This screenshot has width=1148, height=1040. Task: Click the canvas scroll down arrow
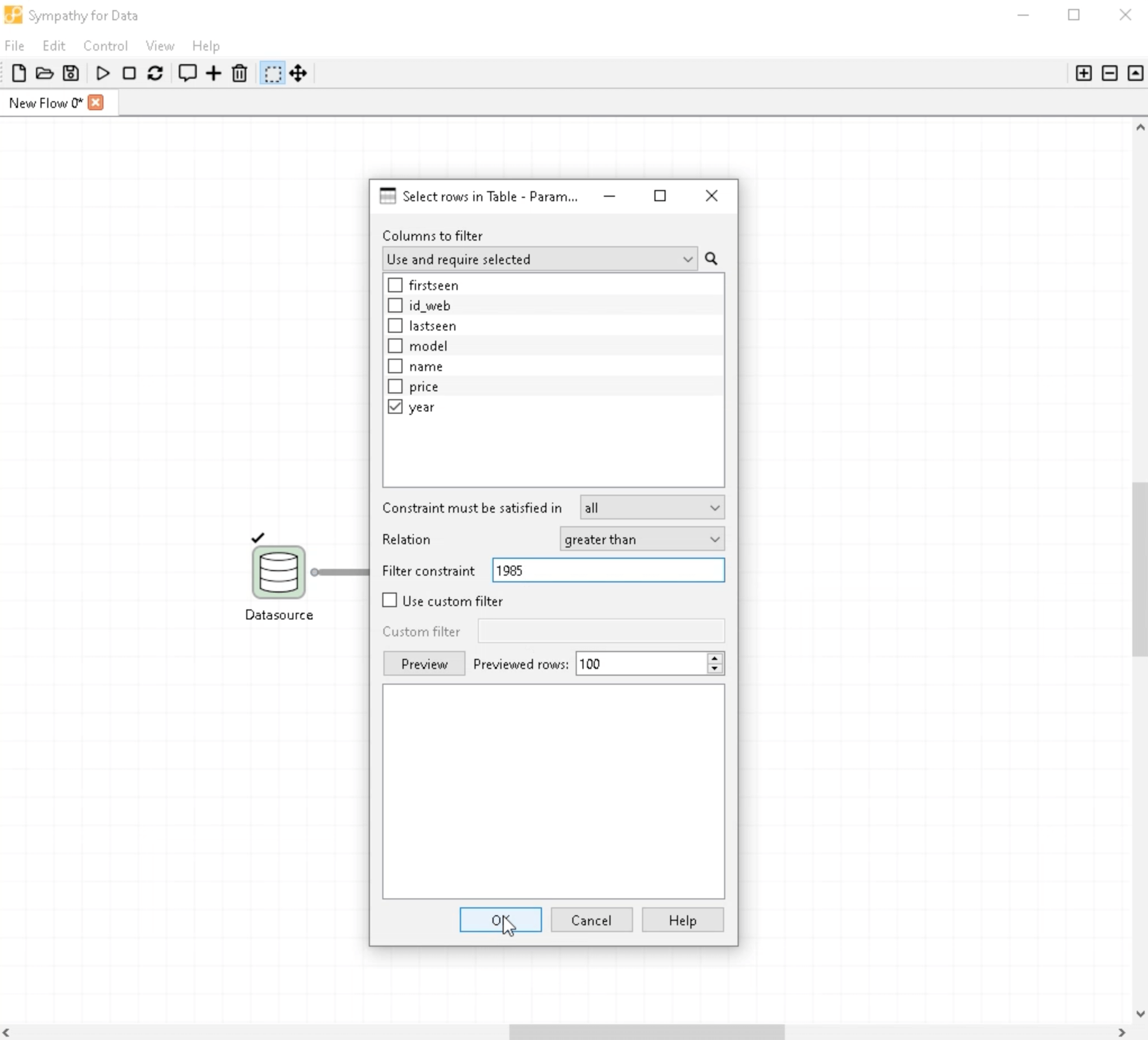point(1140,1013)
